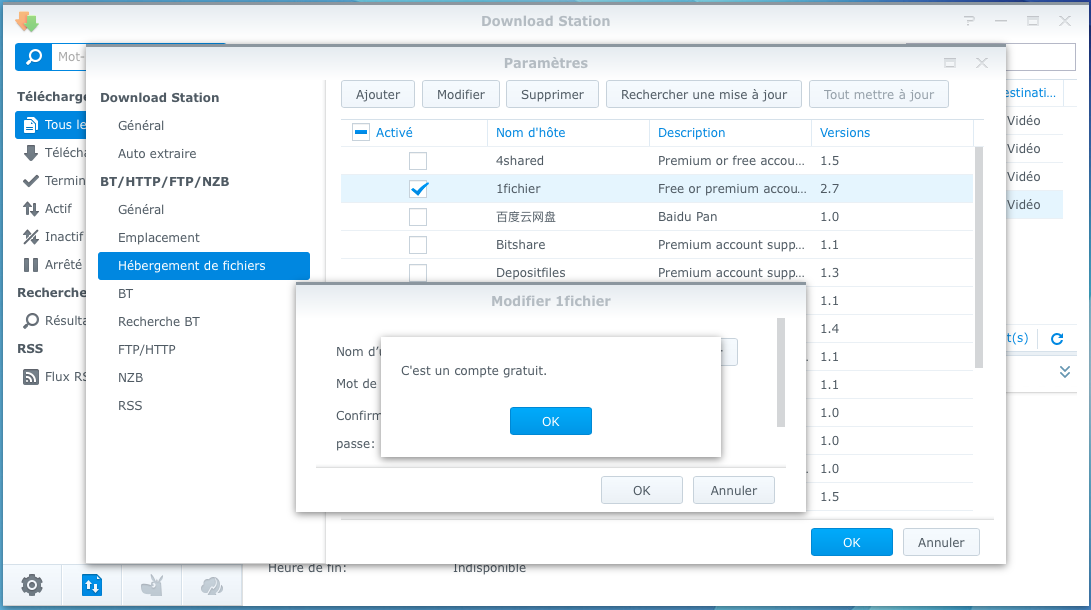
Task: Cancel the Modifier 1fichier dialog
Action: [x=733, y=490]
